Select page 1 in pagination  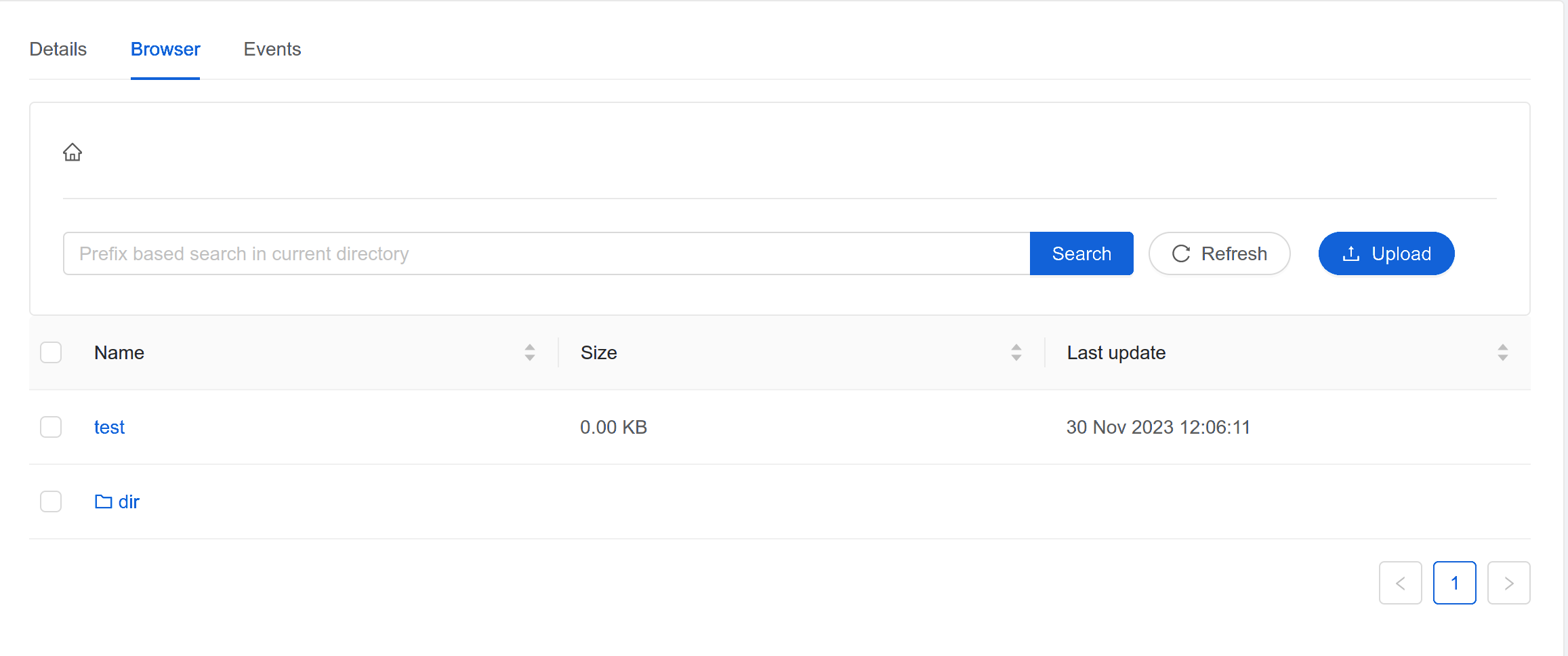[1454, 583]
